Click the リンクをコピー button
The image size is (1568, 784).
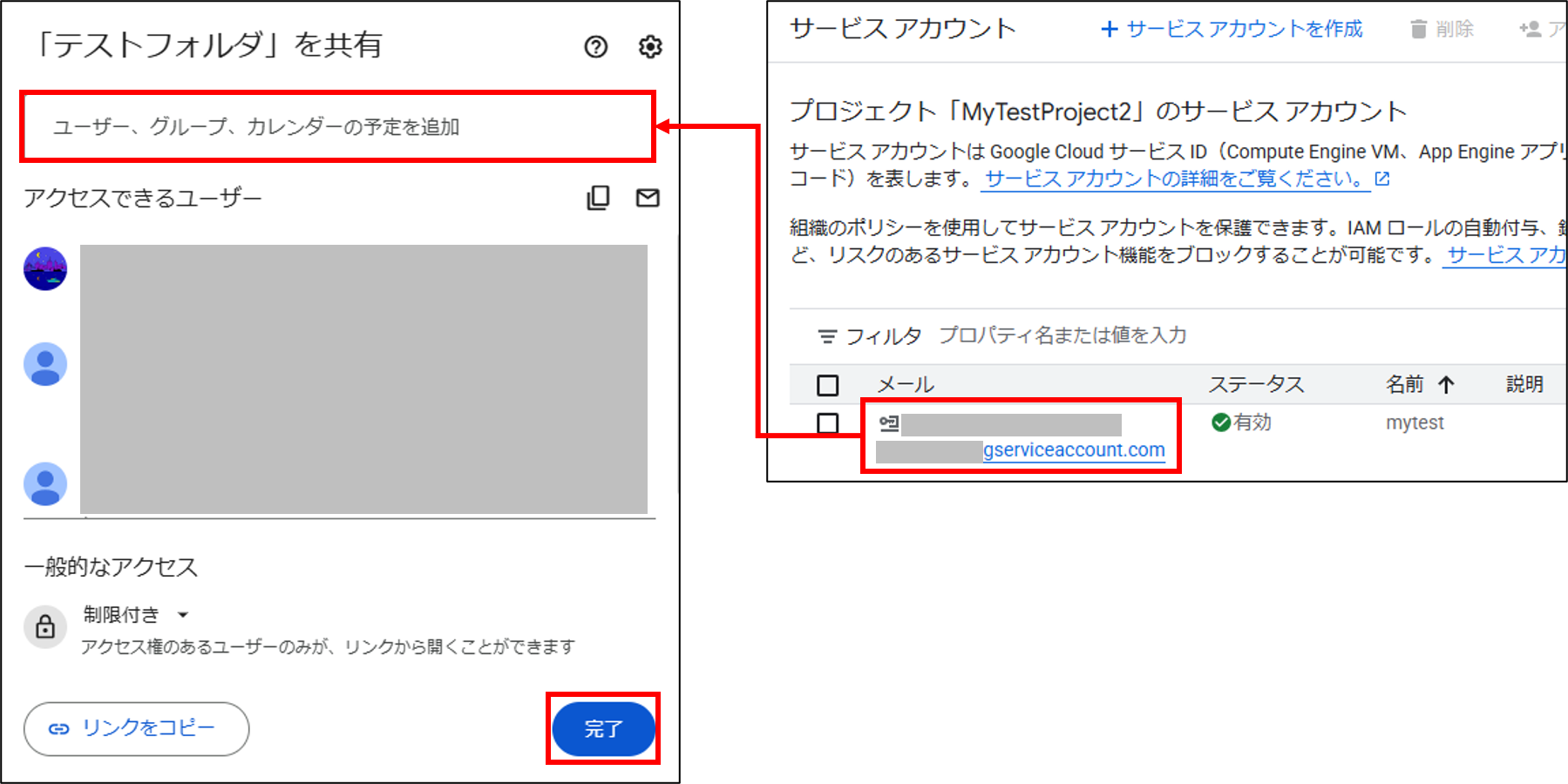click(x=136, y=728)
